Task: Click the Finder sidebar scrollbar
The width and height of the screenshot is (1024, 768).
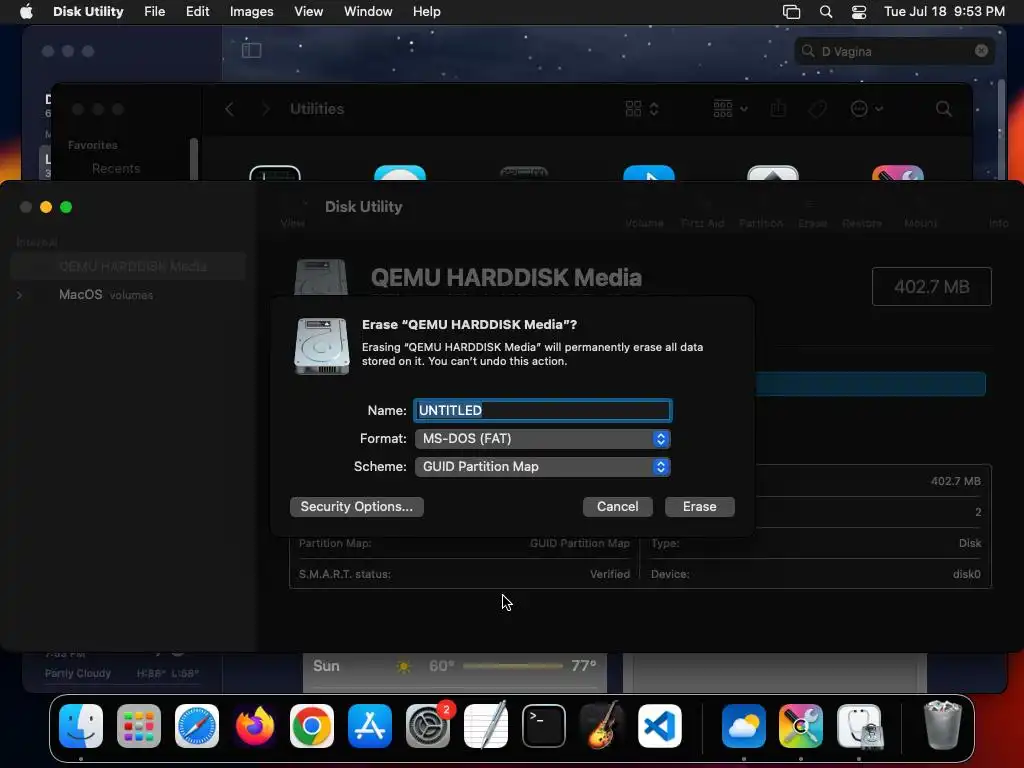Action: point(193,159)
